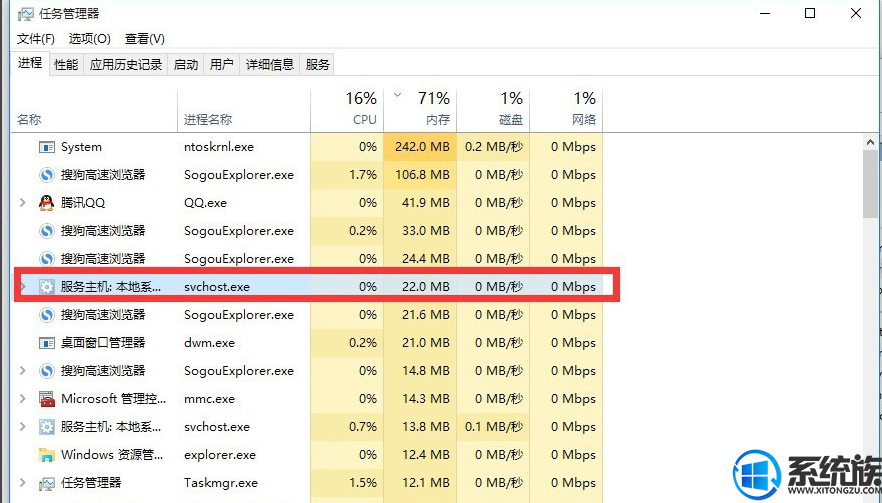The height and width of the screenshot is (503, 882).
Task: Click the 242.0 MB memory value
Action: point(422,147)
